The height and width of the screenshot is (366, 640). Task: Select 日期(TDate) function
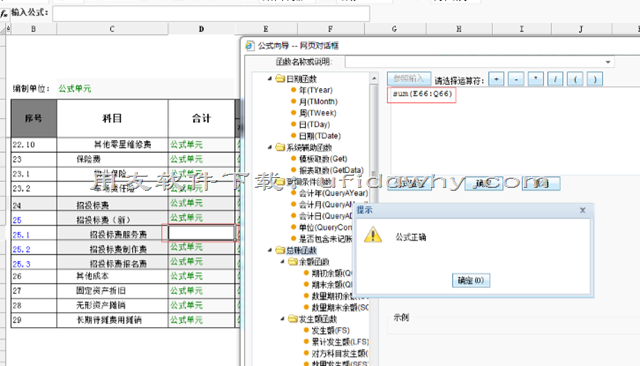pyautogui.click(x=320, y=136)
